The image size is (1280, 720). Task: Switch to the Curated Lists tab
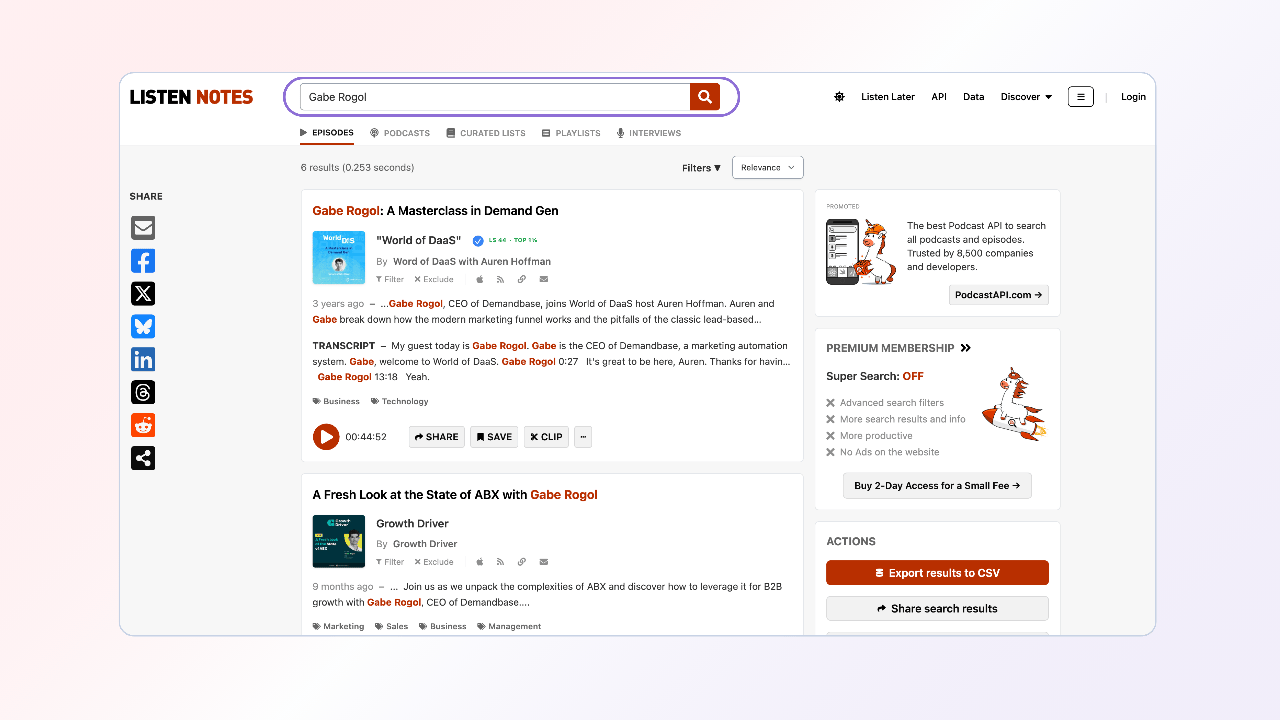tap(486, 133)
